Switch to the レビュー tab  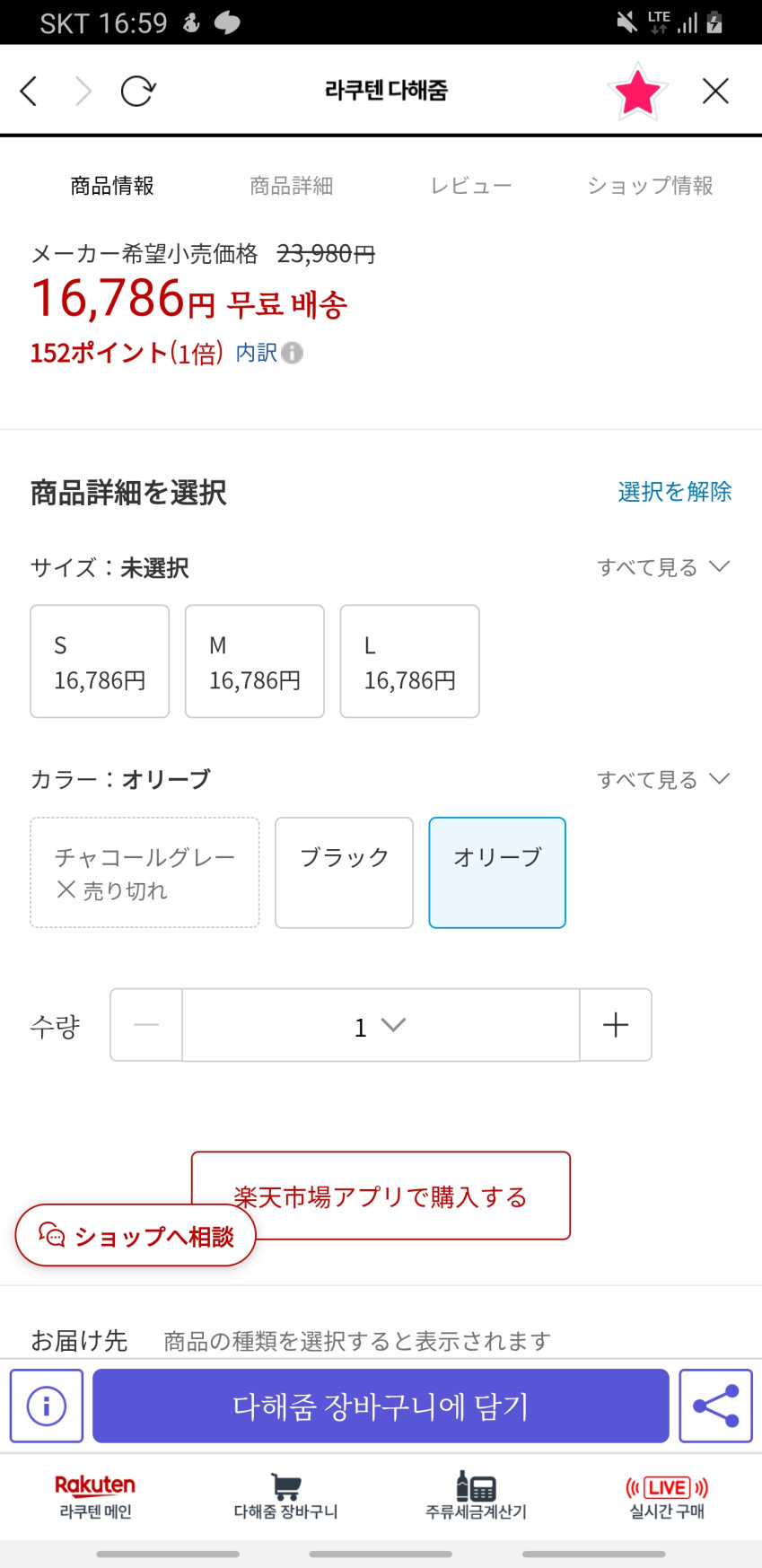(x=470, y=186)
